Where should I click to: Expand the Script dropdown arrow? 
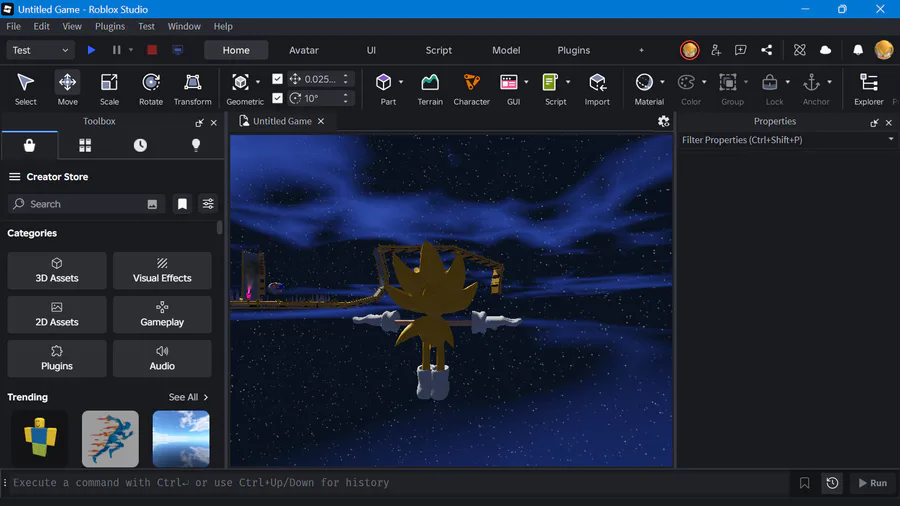[568, 82]
